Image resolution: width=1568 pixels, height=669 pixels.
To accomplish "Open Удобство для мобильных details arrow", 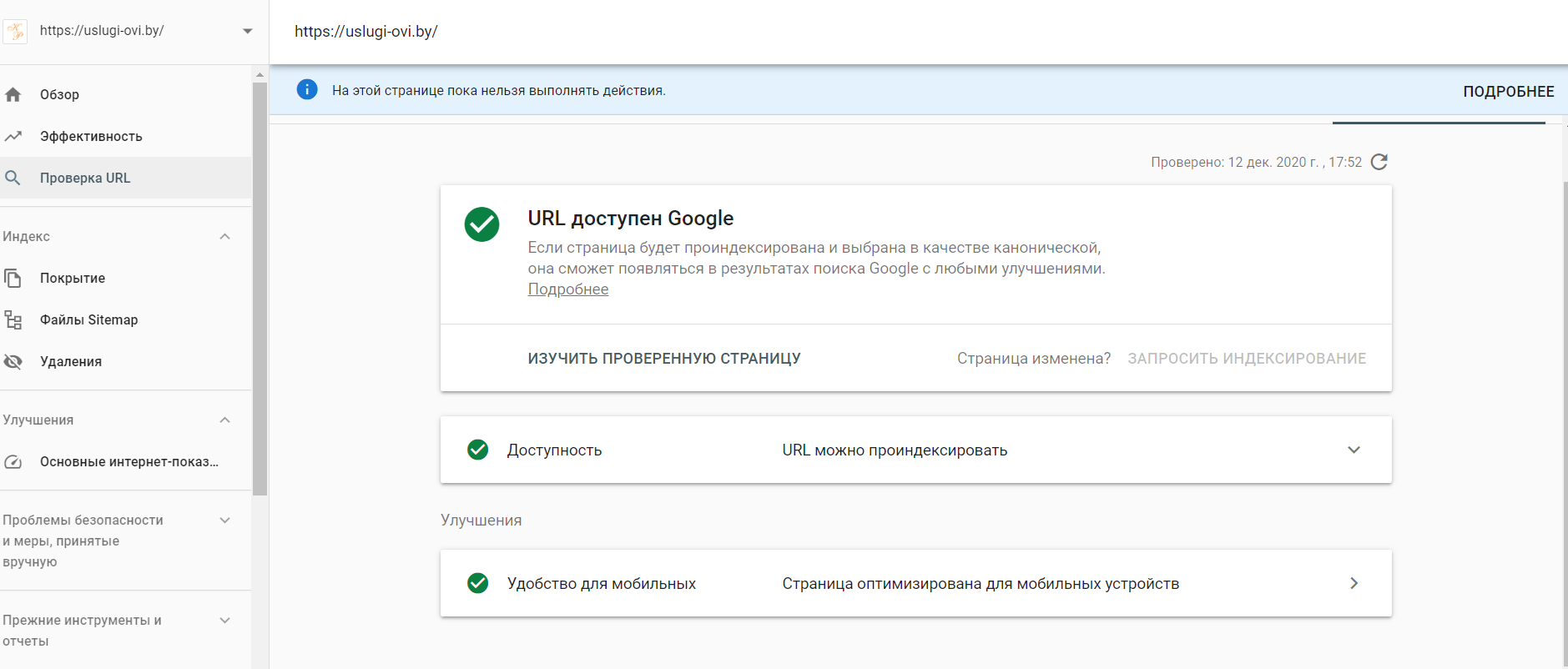I will pos(1354,583).
